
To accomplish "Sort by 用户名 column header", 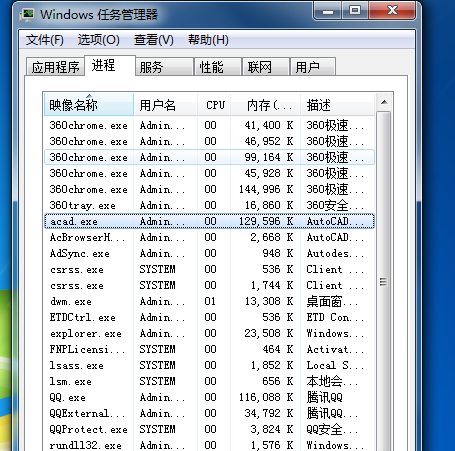I will click(165, 105).
